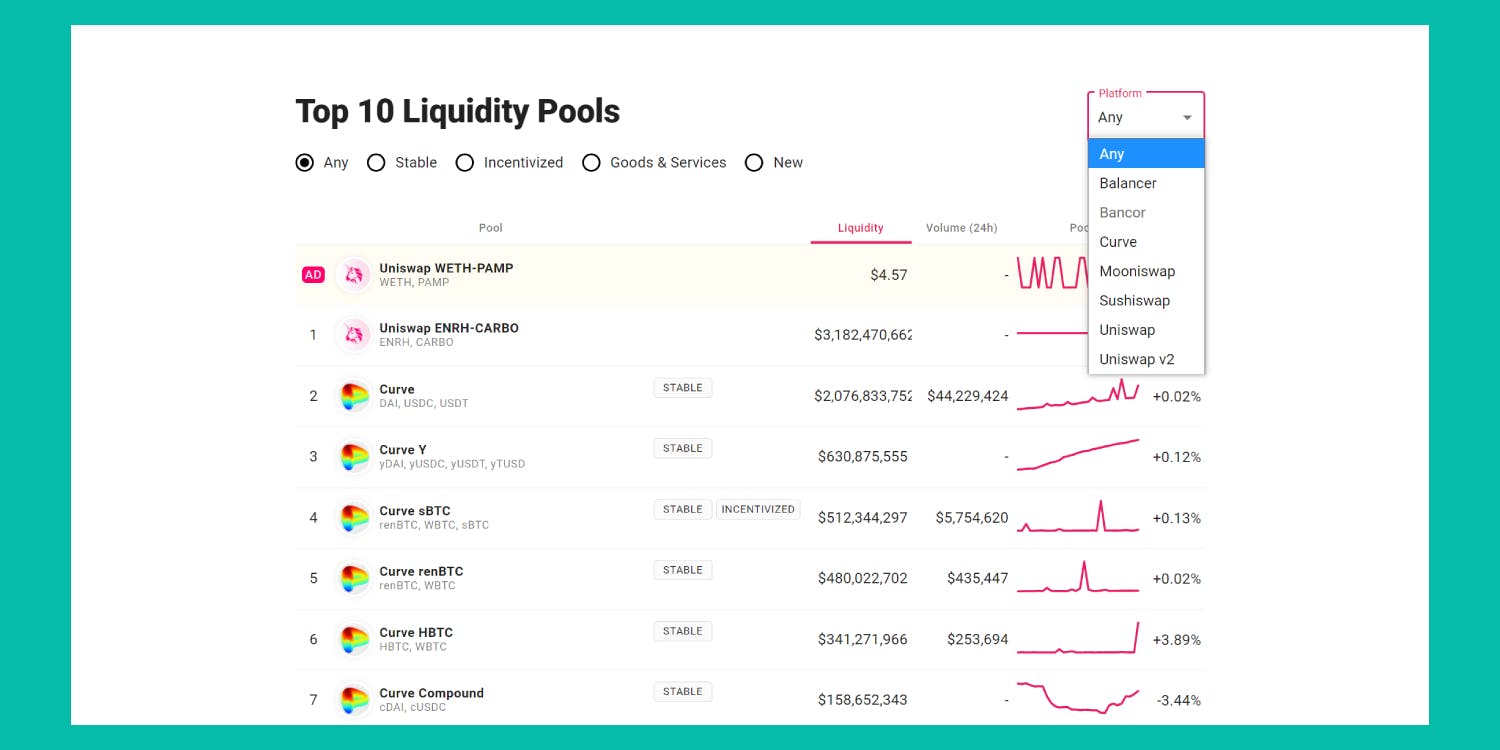This screenshot has width=1500, height=750.
Task: Click volume value $253,694
Action: tap(978, 640)
